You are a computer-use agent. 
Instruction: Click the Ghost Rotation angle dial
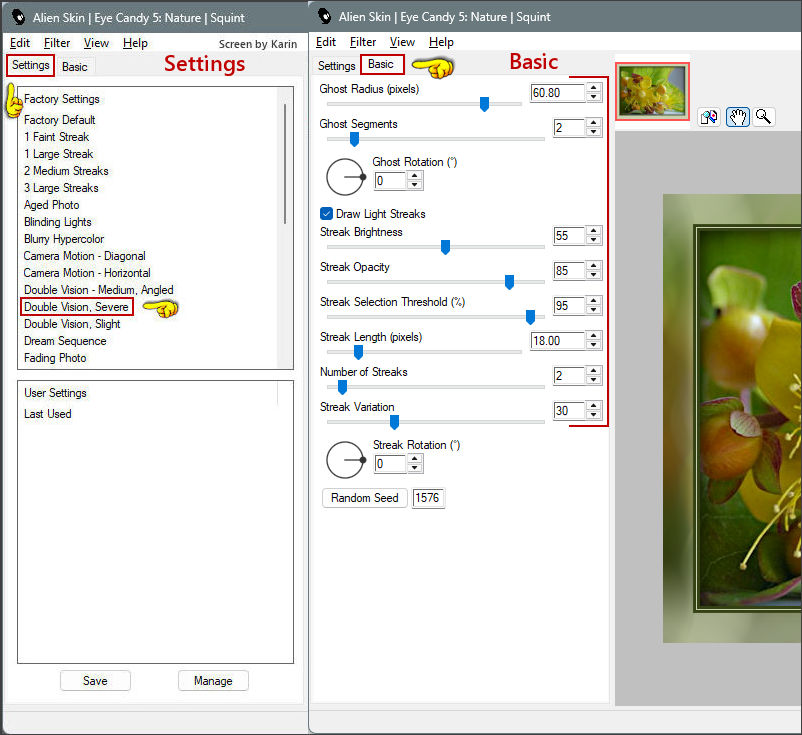coord(345,177)
